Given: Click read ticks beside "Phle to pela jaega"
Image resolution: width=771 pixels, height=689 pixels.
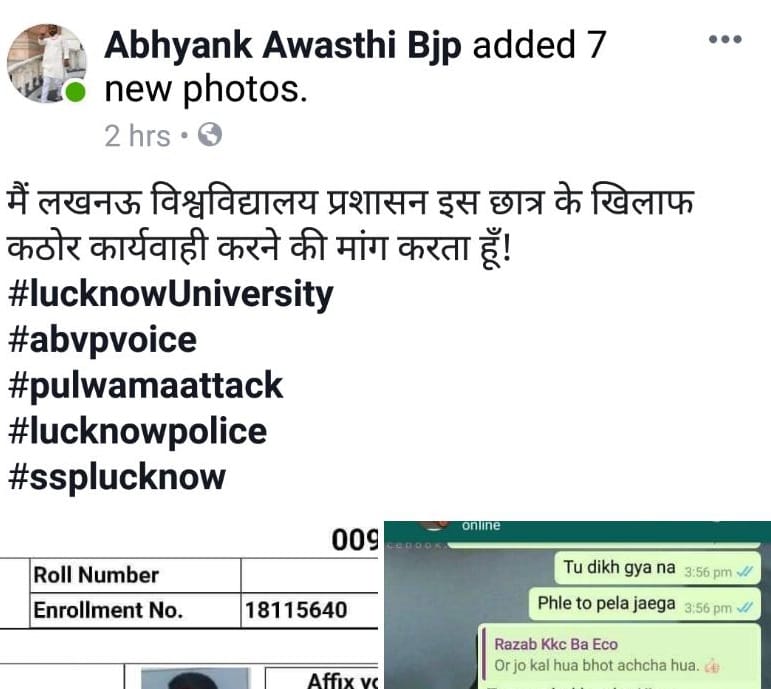Looking at the screenshot, I should (x=745, y=607).
